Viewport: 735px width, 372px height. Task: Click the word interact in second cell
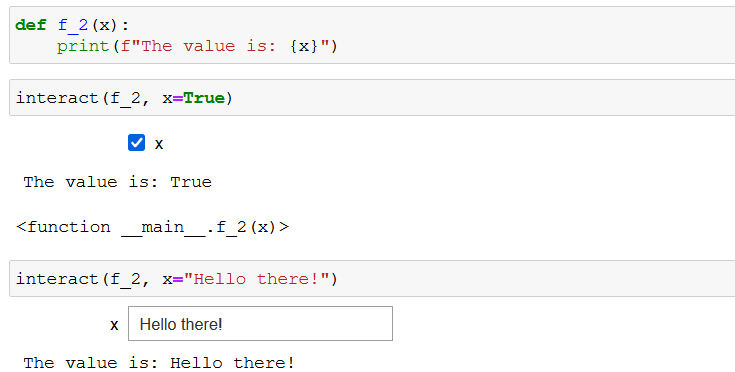tap(57, 98)
